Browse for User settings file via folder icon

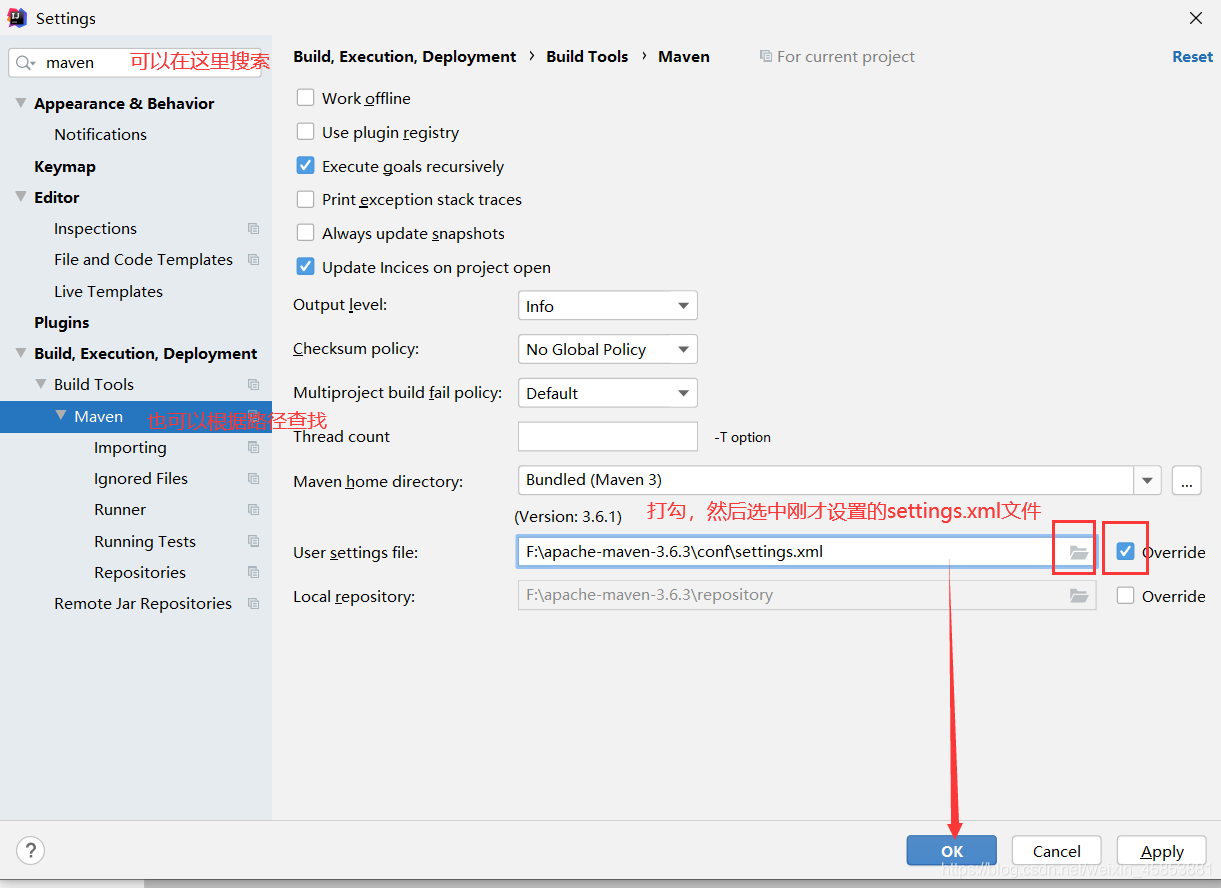[x=1079, y=552]
